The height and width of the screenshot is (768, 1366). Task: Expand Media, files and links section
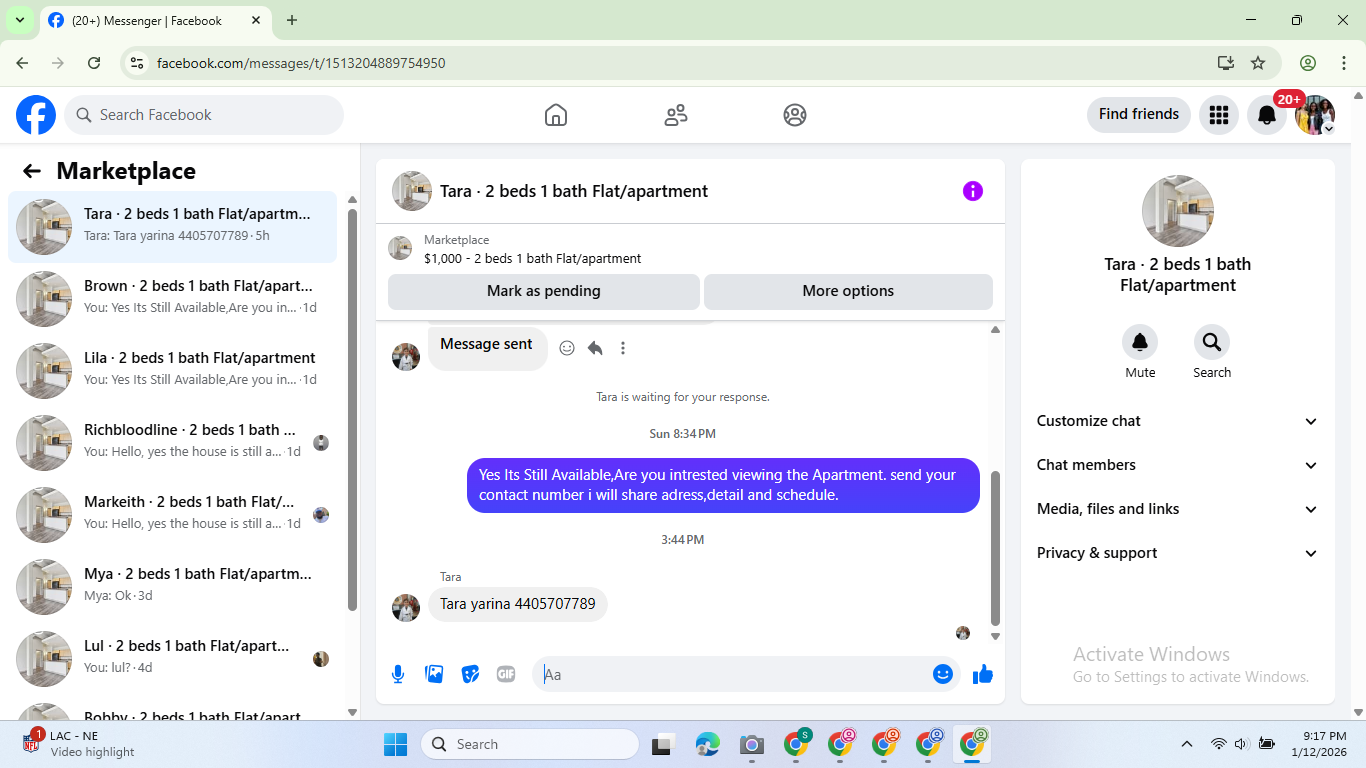click(x=1178, y=509)
